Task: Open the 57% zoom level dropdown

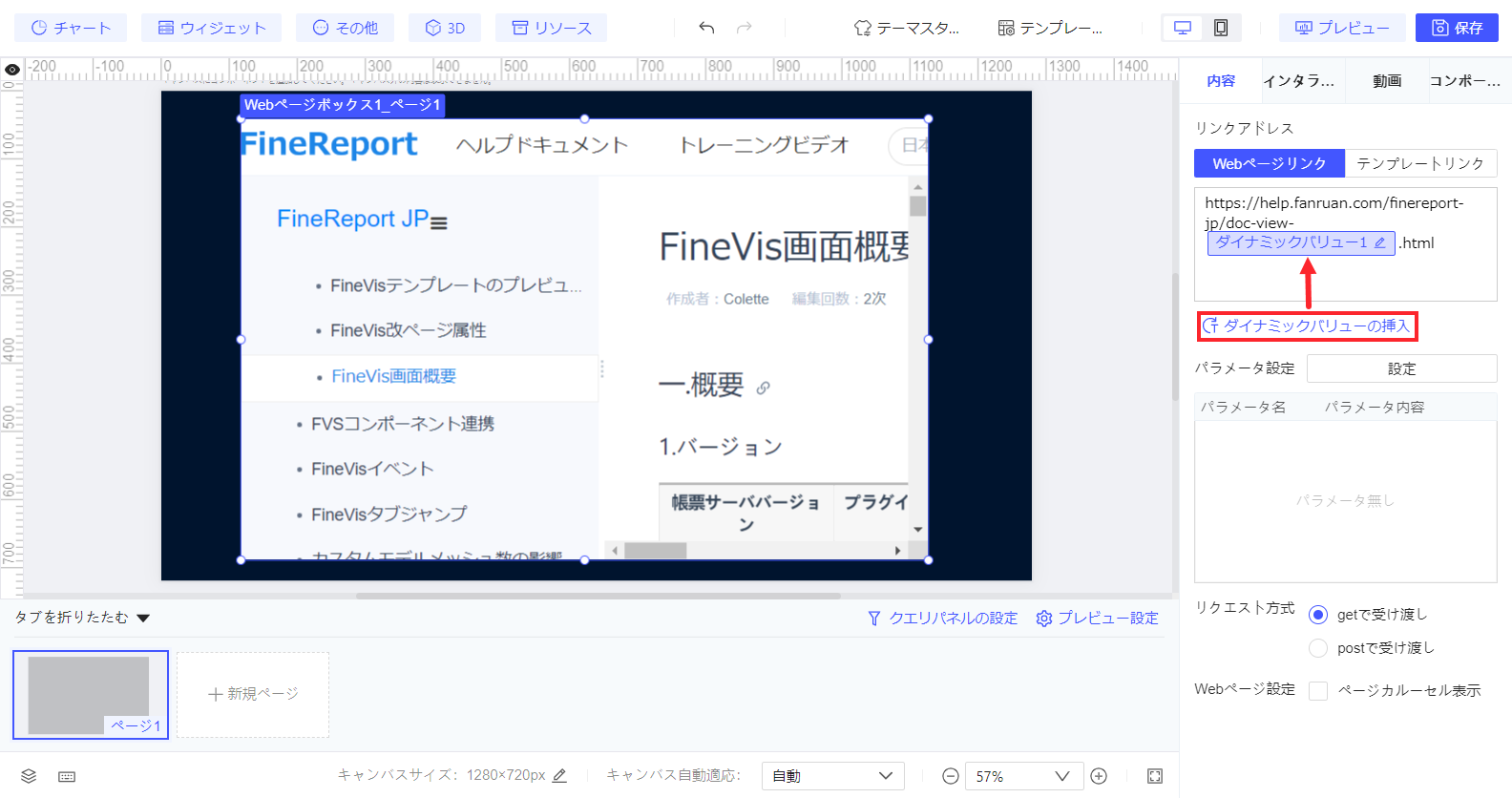Action: tap(1024, 776)
